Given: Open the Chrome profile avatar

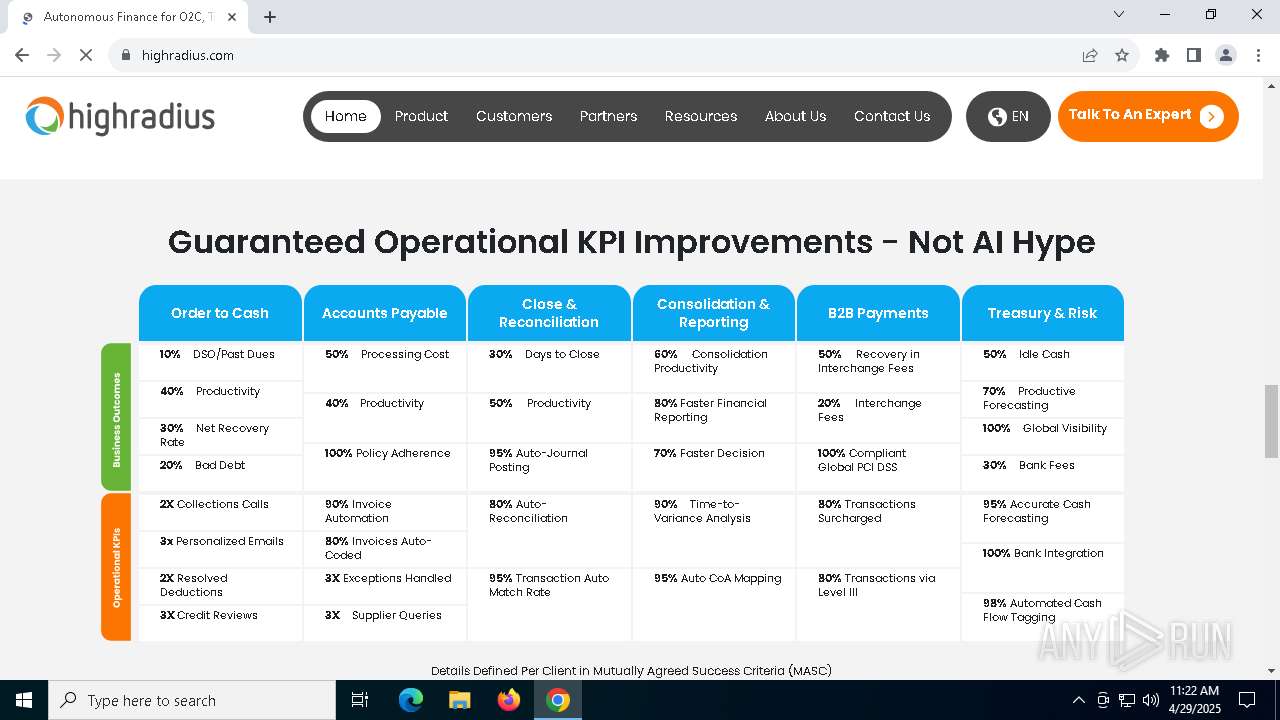Looking at the screenshot, I should click(1226, 55).
